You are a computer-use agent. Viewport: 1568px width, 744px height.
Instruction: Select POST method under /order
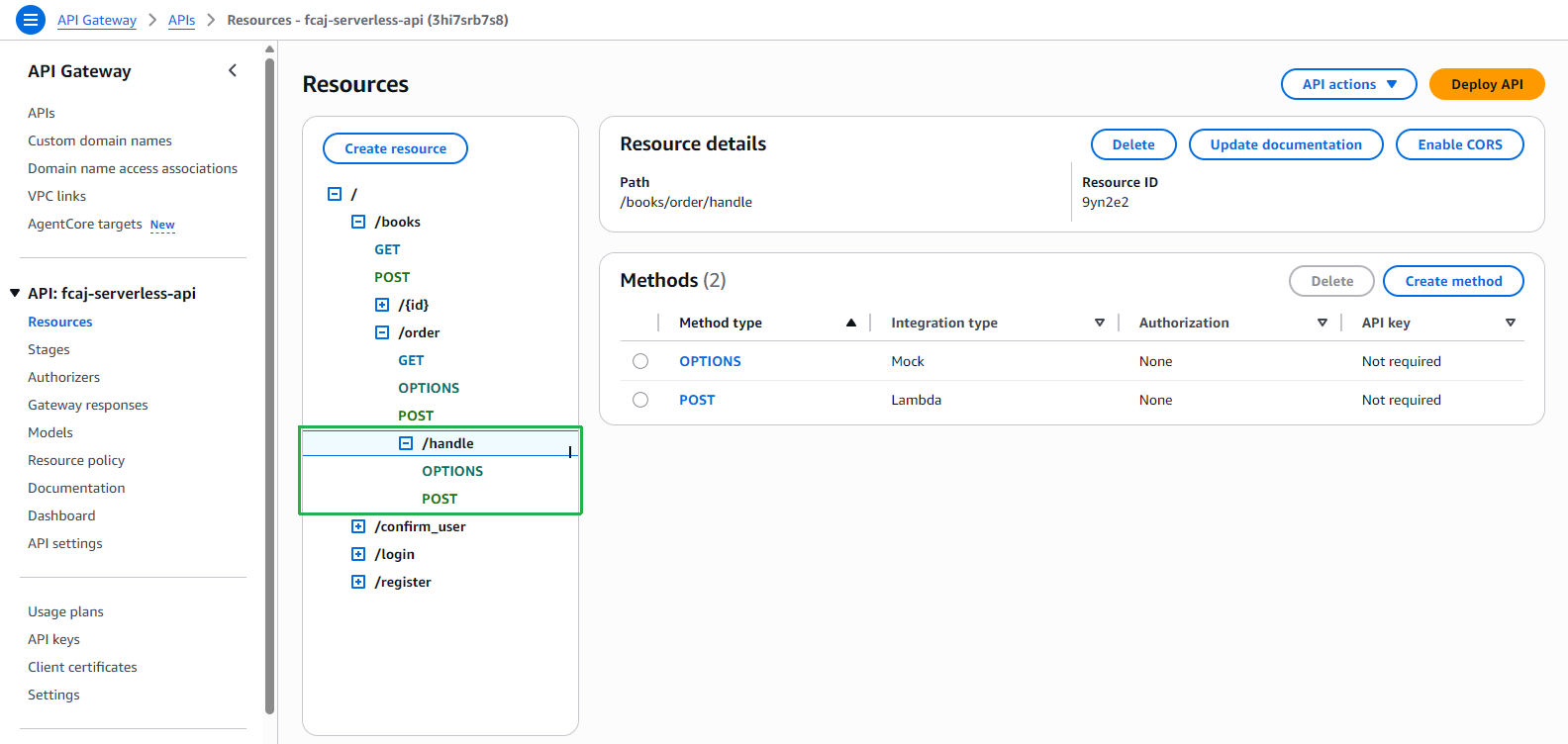416,416
